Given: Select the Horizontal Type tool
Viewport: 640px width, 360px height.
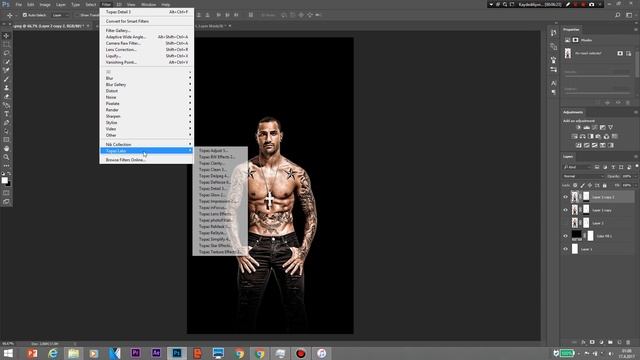Looking at the screenshot, I should pyautogui.click(x=6, y=114).
